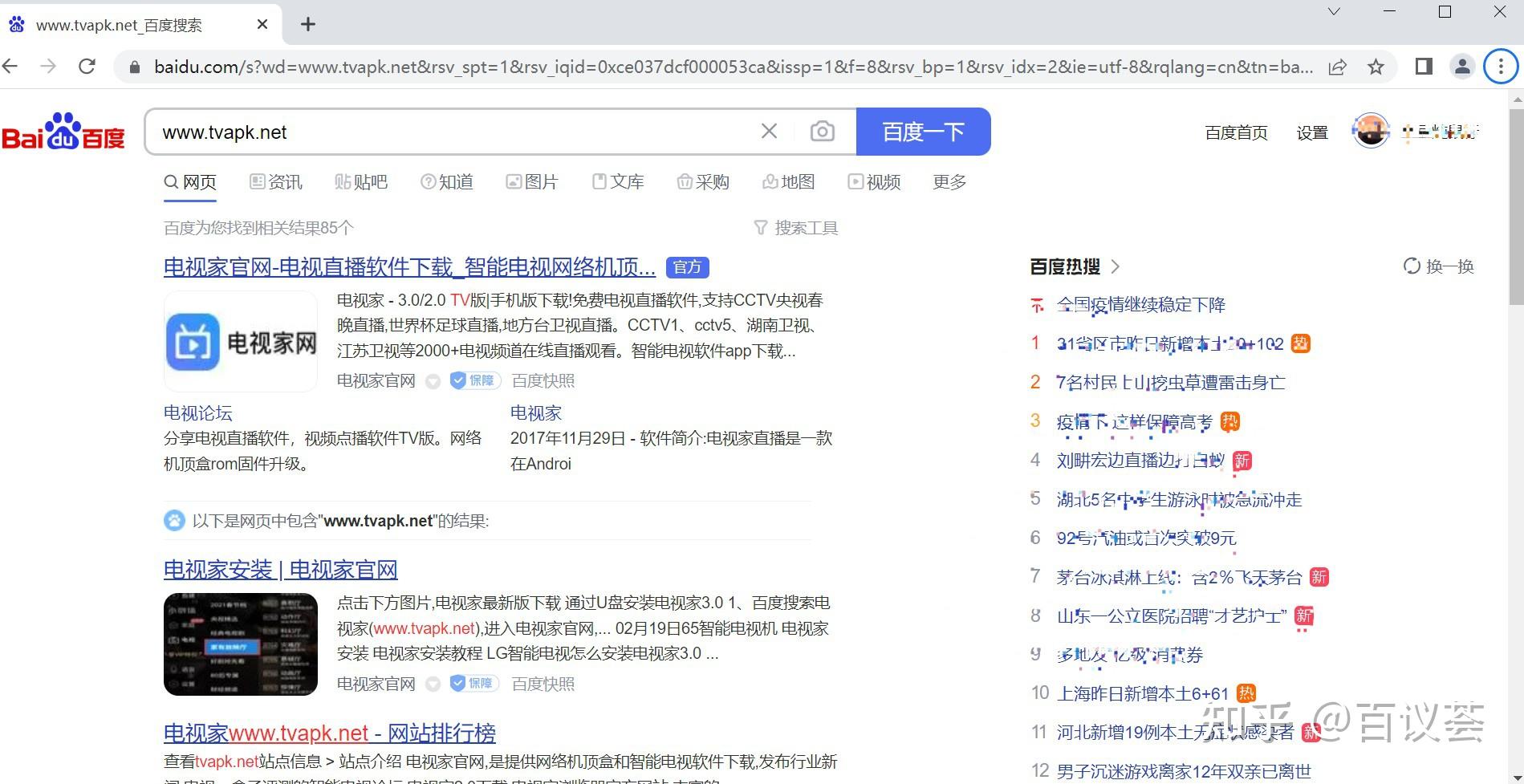This screenshot has height=784, width=1524.
Task: Select the 网页 tab
Action: pyautogui.click(x=190, y=182)
